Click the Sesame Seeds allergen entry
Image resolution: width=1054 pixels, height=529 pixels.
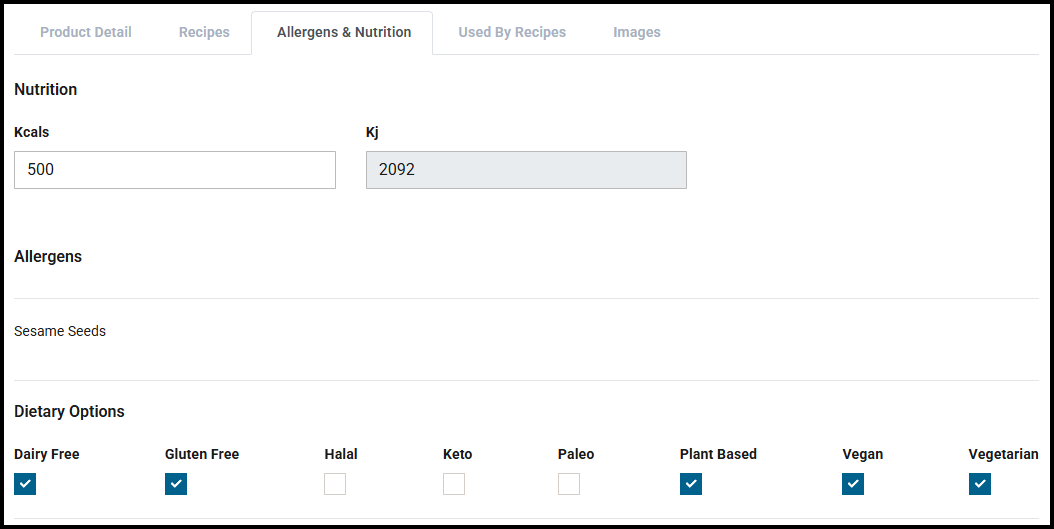coord(60,331)
